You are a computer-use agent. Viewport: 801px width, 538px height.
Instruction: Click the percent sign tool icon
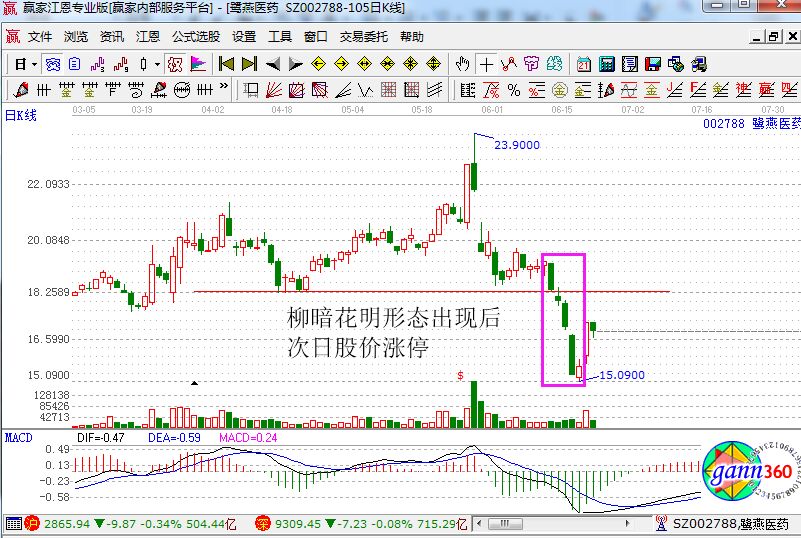pyautogui.click(x=513, y=91)
